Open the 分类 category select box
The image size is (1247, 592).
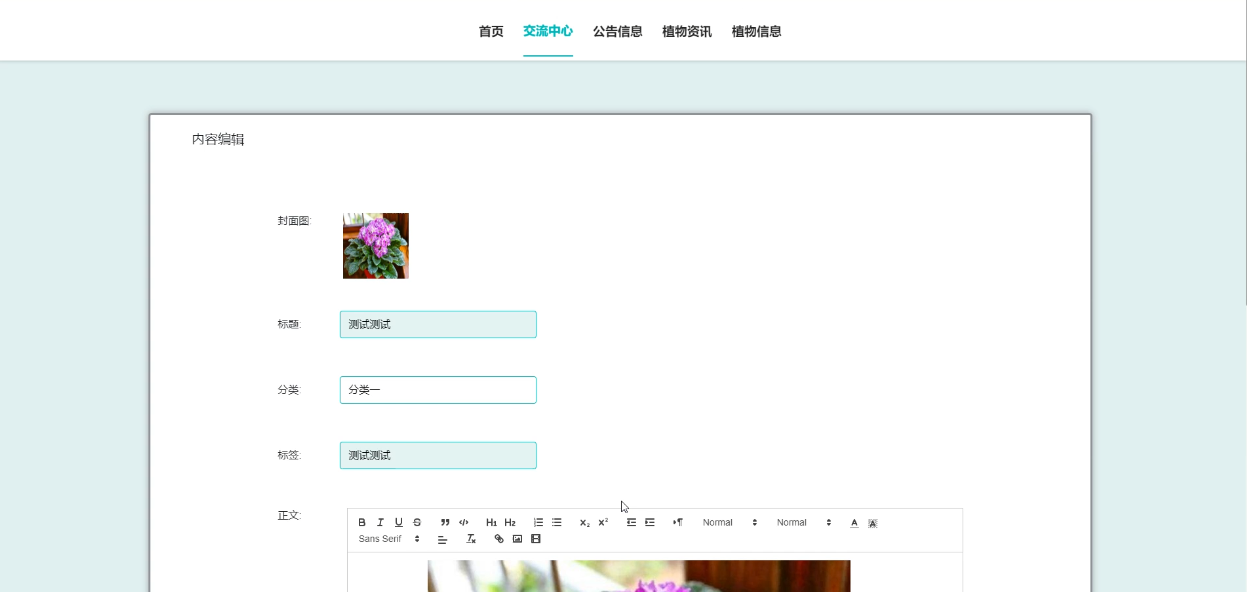tap(438, 390)
